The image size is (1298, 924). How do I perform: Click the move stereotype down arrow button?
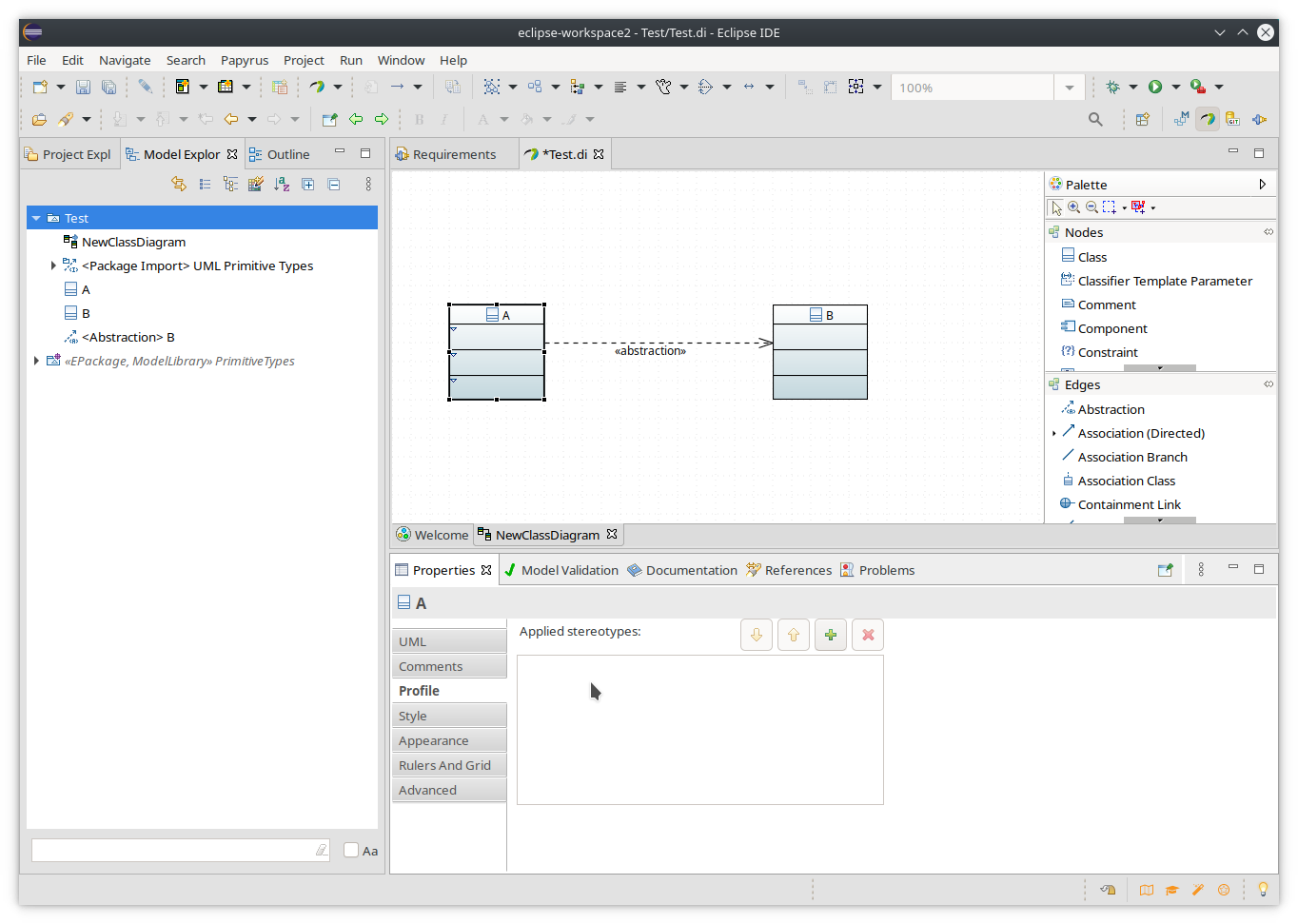click(757, 635)
